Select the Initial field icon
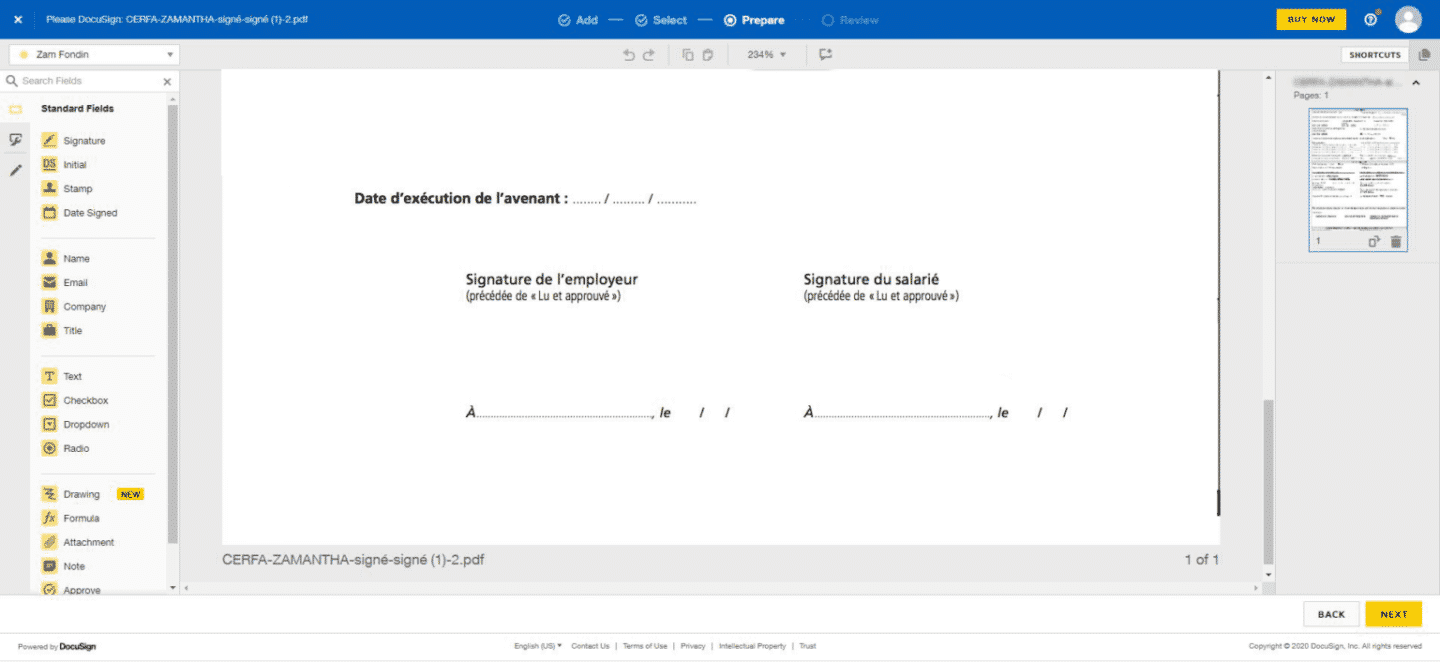The image size is (1440, 662). (x=49, y=165)
